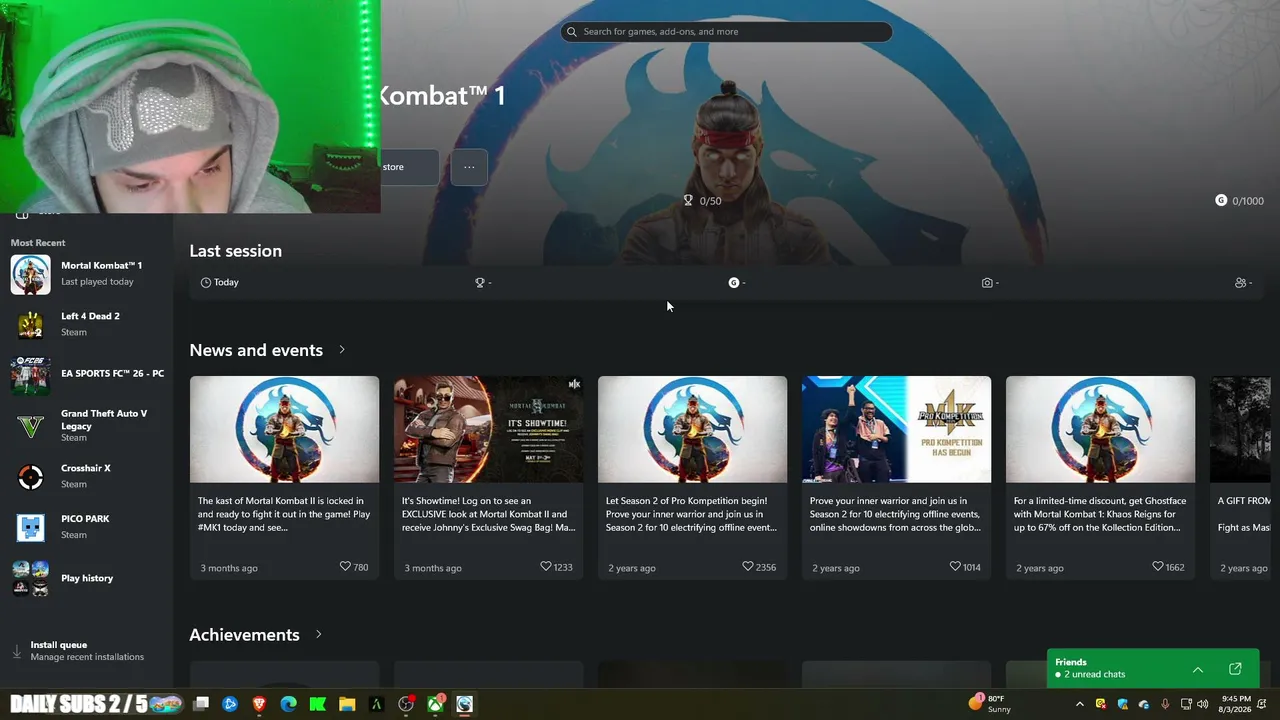Open Achievements heading link
The width and height of the screenshot is (1280, 720).
(245, 635)
